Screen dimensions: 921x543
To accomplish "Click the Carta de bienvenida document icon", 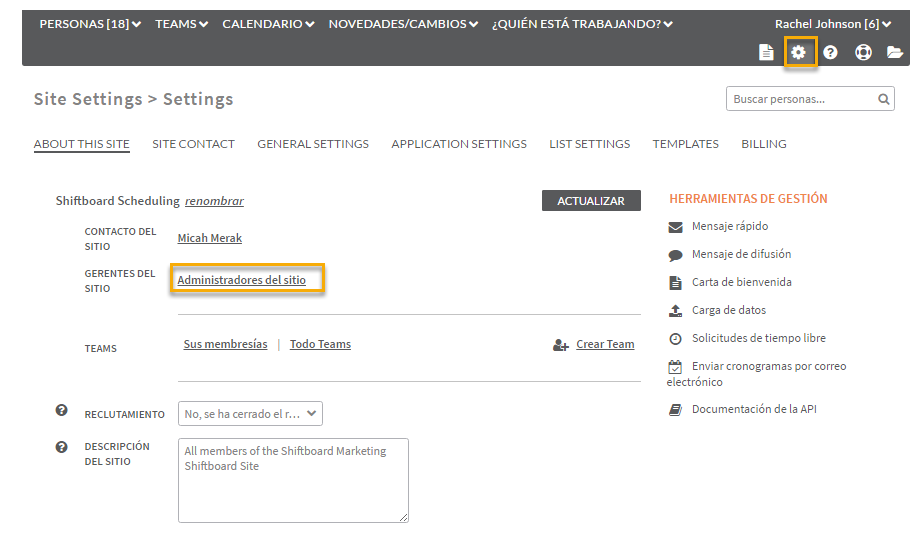I will coord(675,283).
